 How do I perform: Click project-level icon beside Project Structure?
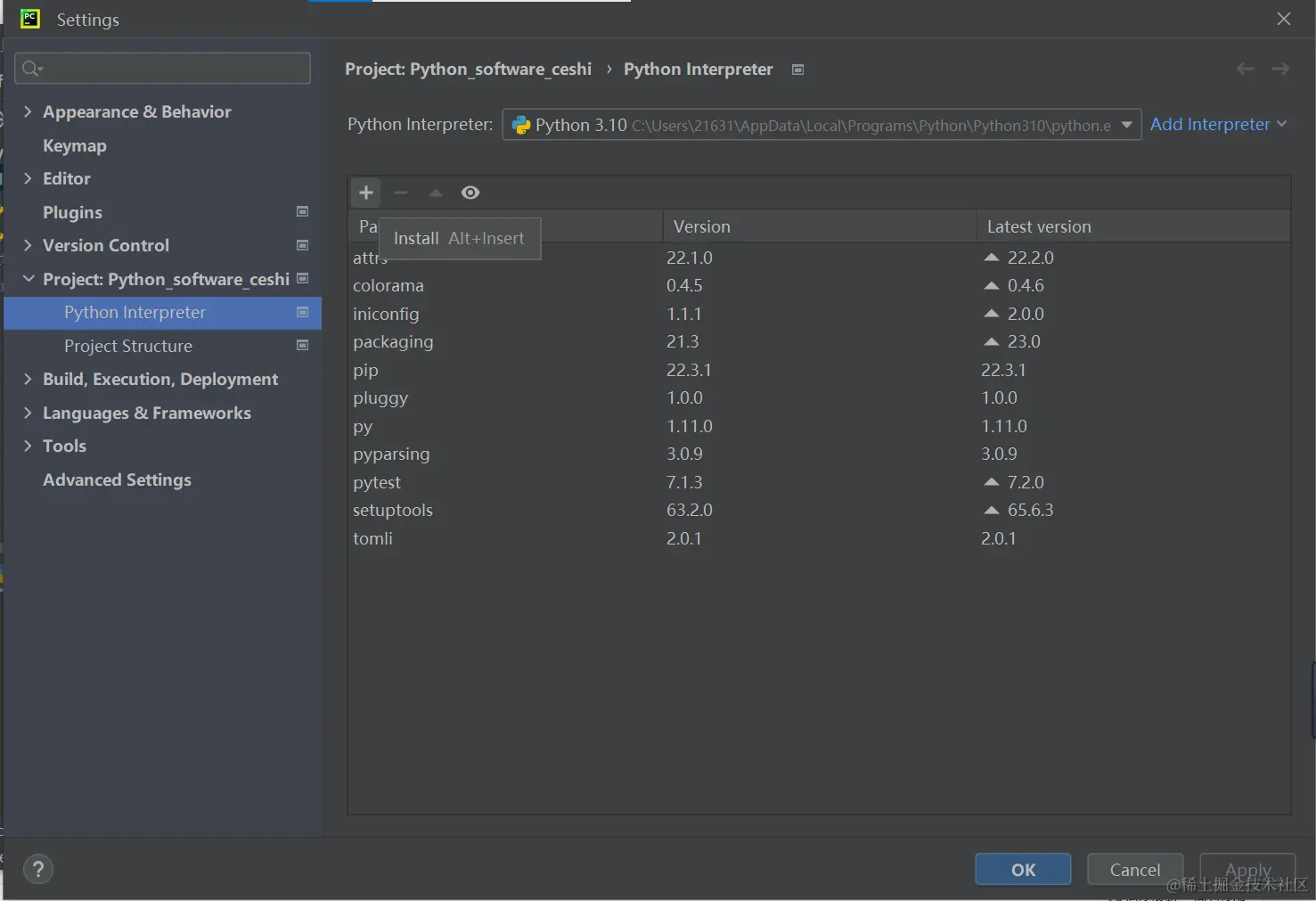pyautogui.click(x=302, y=345)
